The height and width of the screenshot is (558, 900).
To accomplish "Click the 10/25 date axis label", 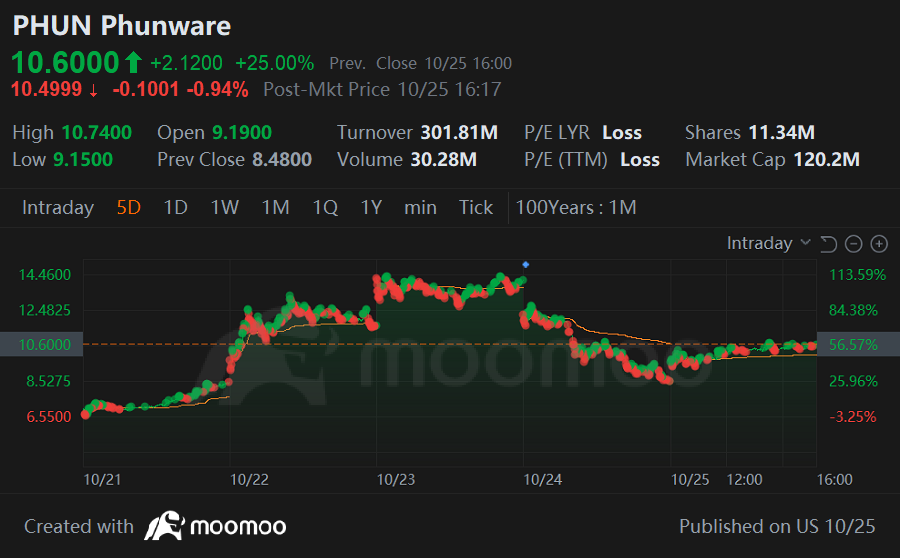I will [690, 479].
